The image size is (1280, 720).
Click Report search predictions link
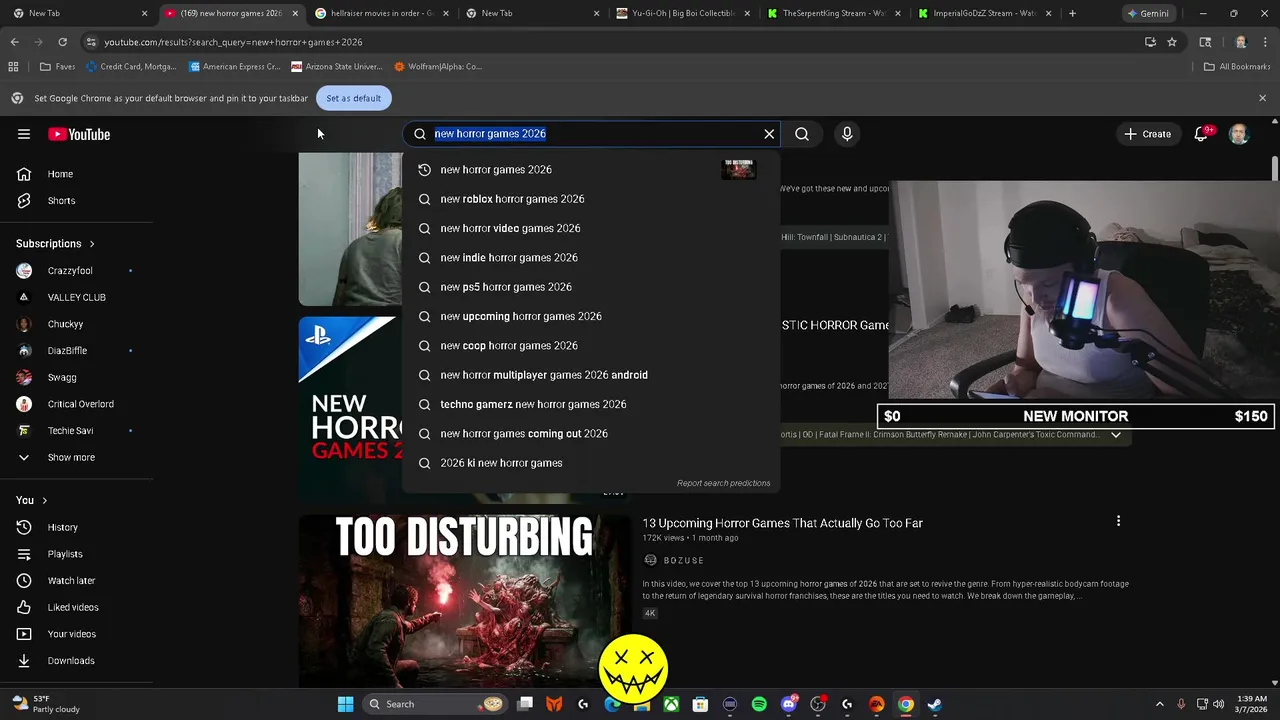[723, 483]
